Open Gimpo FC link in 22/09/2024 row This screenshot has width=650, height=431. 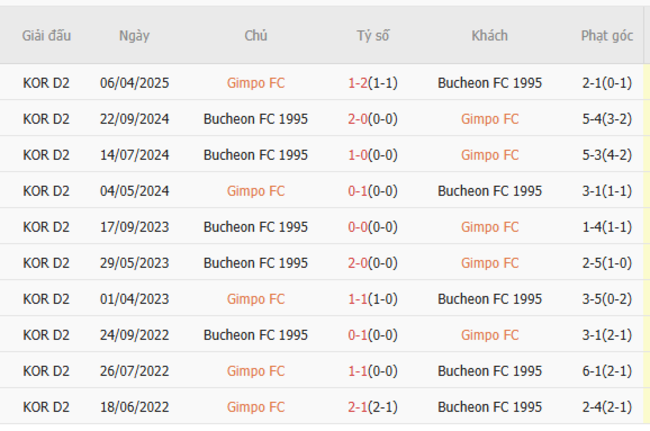490,119
